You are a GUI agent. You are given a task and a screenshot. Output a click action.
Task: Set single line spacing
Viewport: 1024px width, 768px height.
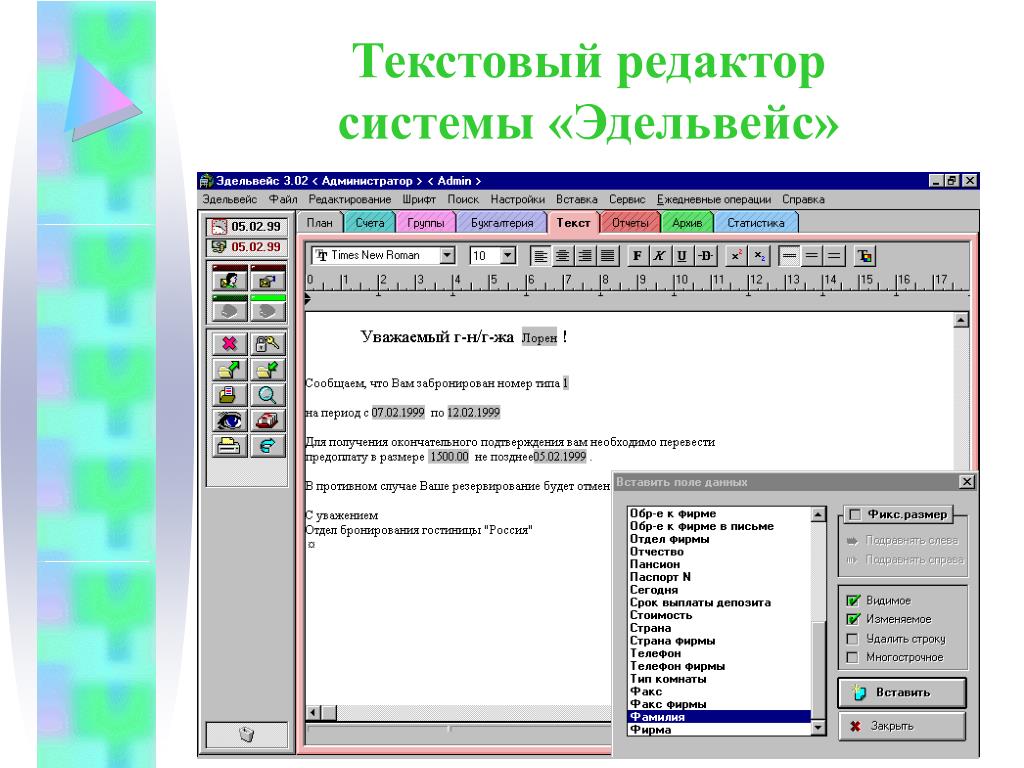pos(789,256)
